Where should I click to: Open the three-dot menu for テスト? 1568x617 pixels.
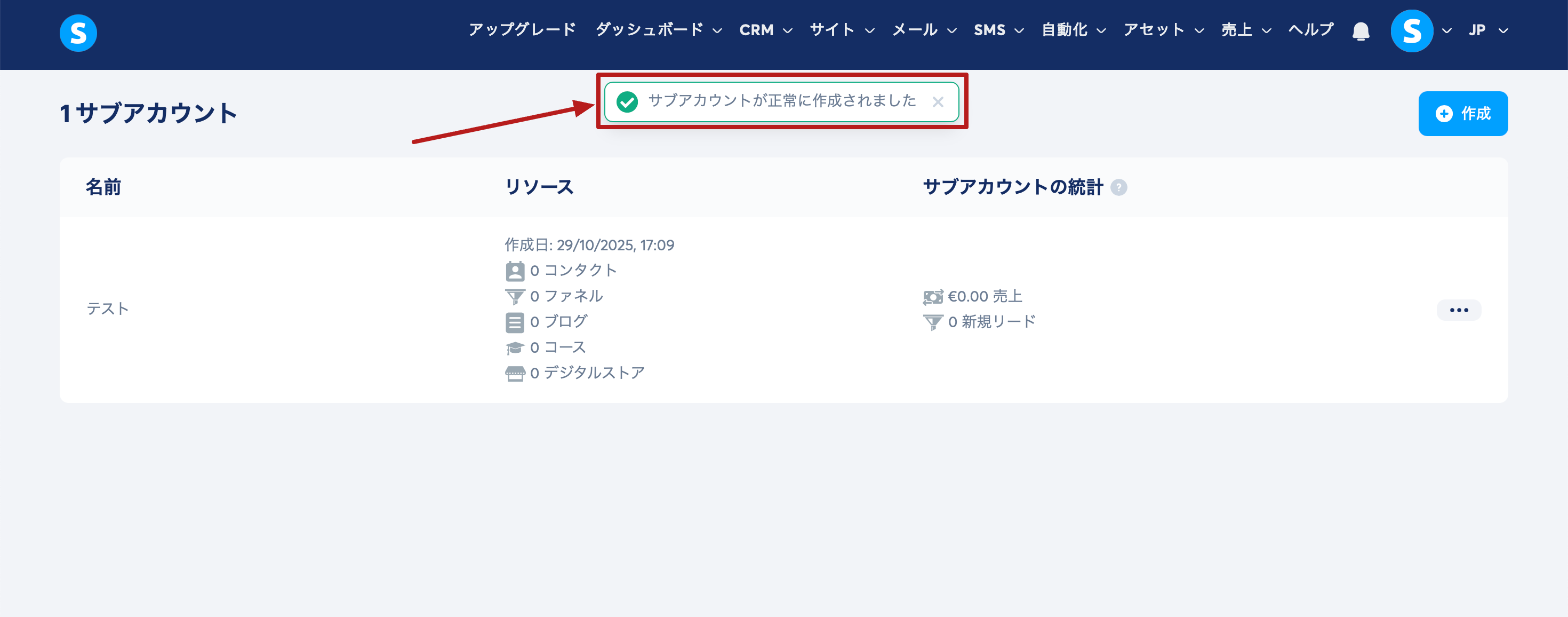click(1459, 310)
